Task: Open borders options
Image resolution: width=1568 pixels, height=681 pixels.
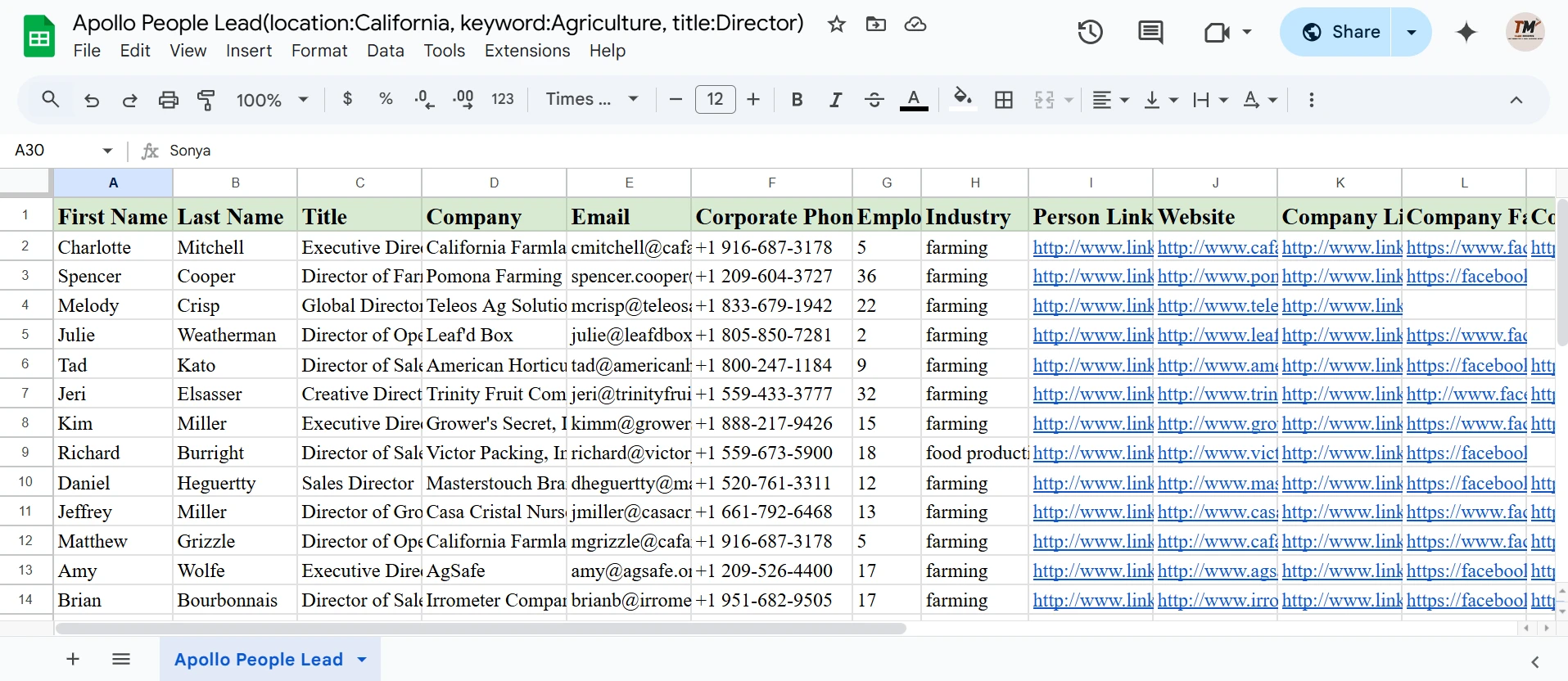Action: click(1004, 99)
